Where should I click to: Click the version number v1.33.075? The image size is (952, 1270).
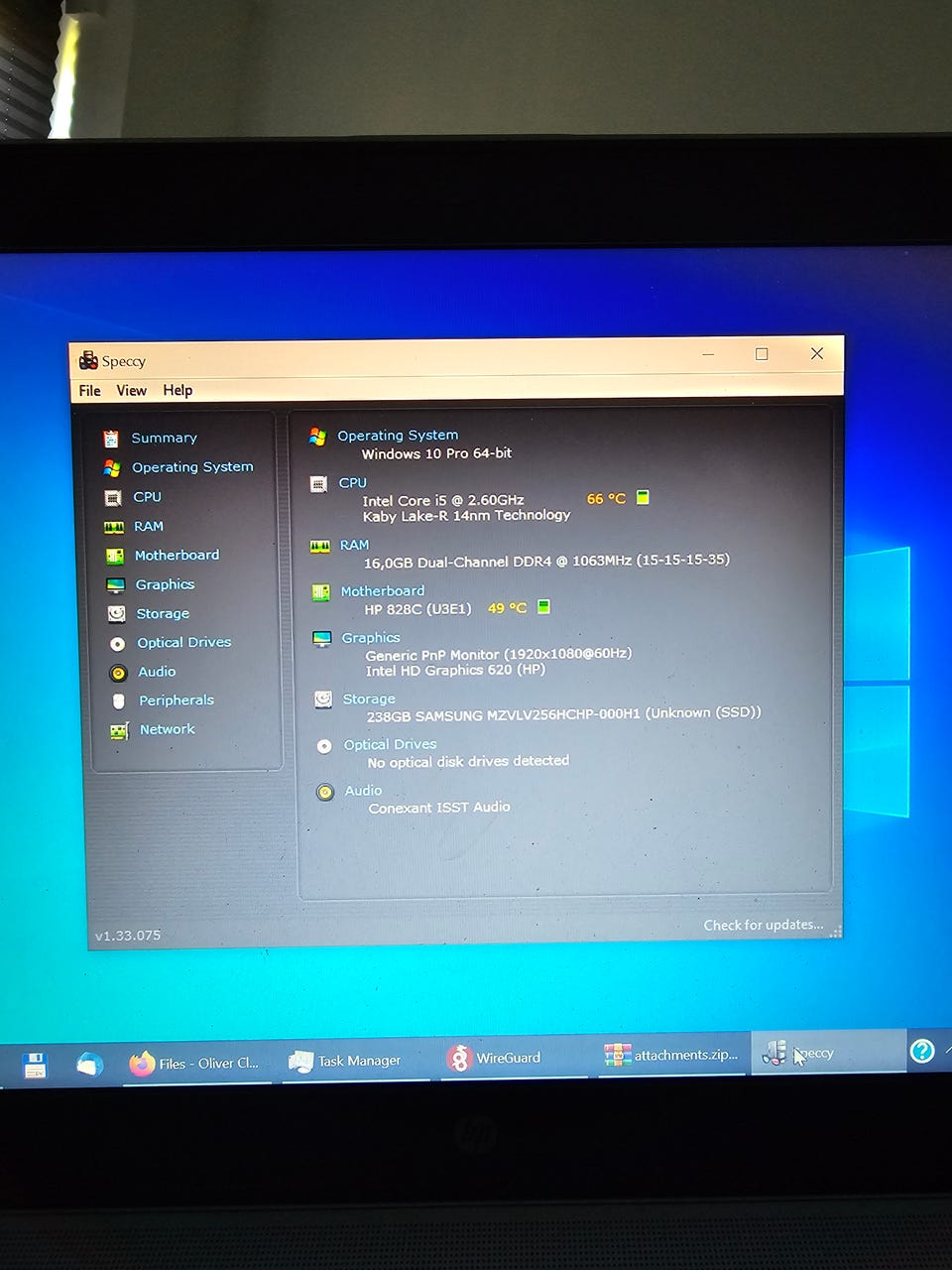[x=127, y=935]
